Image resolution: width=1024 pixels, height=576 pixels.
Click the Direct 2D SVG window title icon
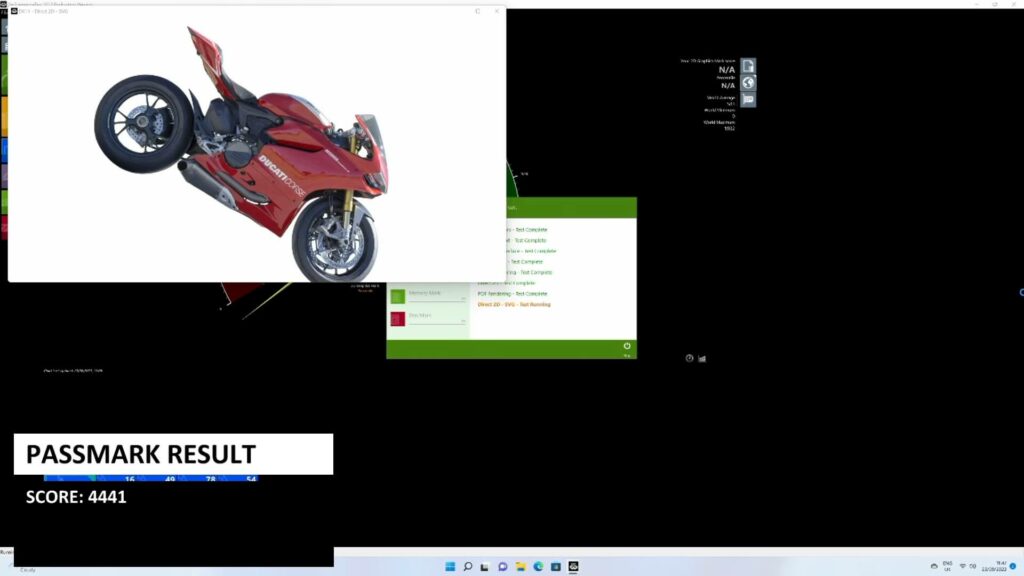[14, 11]
